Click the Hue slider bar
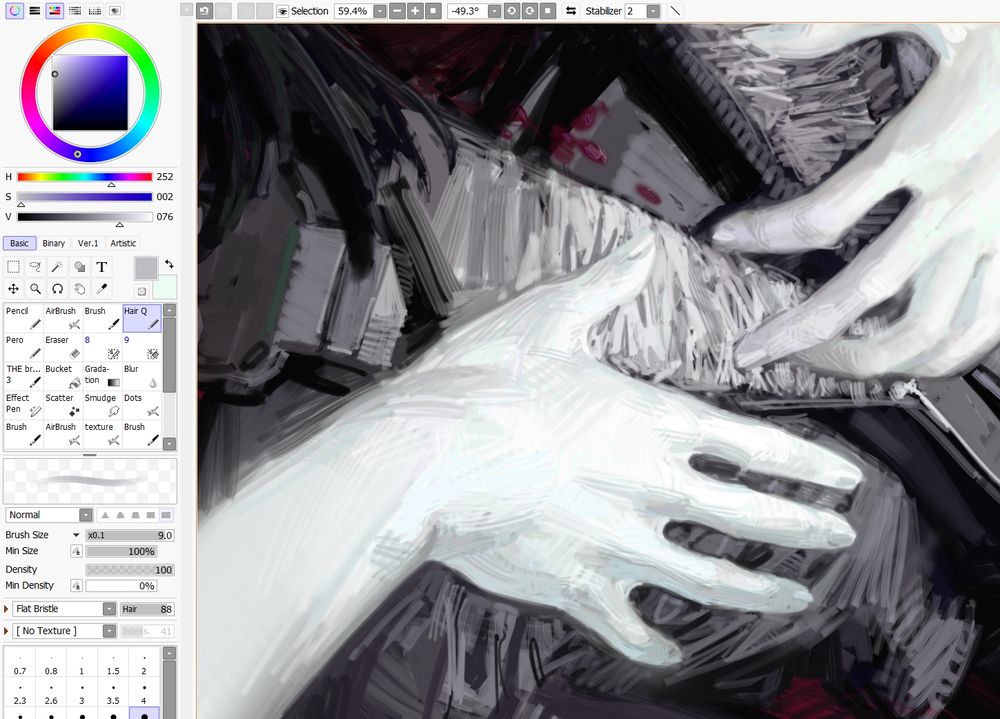This screenshot has width=1000, height=719. pos(85,177)
